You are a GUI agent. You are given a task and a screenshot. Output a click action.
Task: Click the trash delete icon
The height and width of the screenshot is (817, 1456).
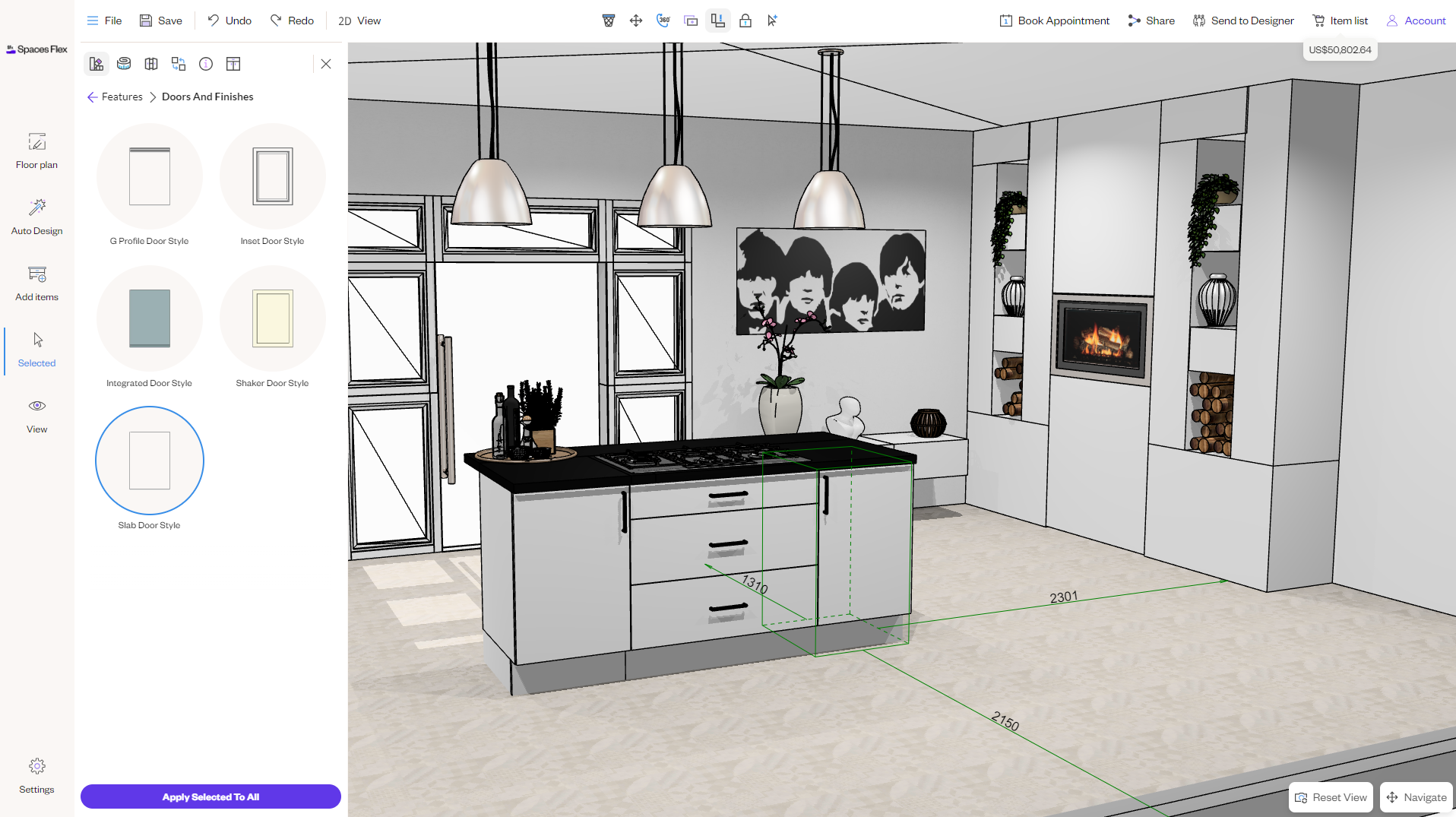609,21
